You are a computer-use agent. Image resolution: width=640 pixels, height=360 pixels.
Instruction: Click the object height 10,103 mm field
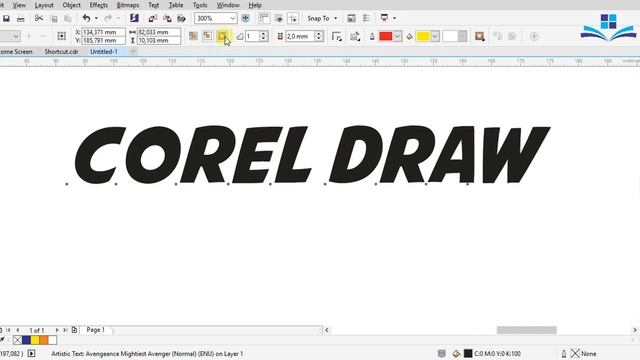[x=159, y=40]
